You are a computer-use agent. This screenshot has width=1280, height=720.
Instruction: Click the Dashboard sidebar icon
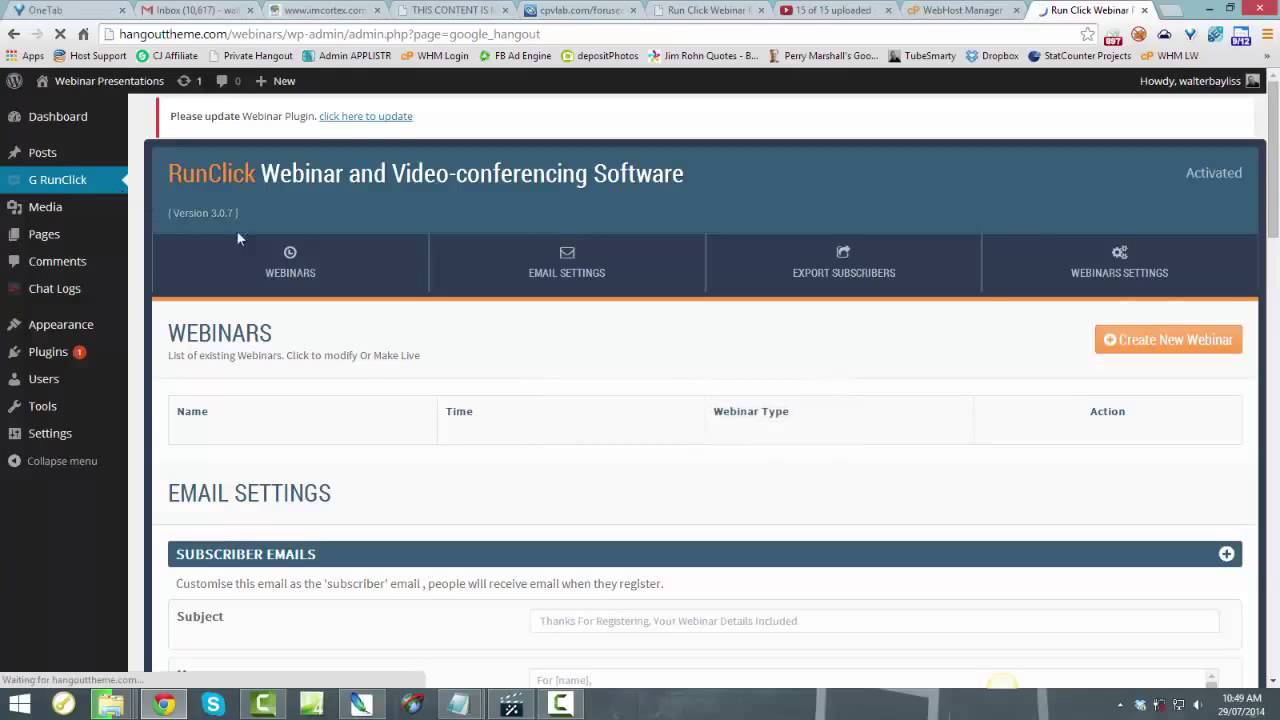point(14,117)
